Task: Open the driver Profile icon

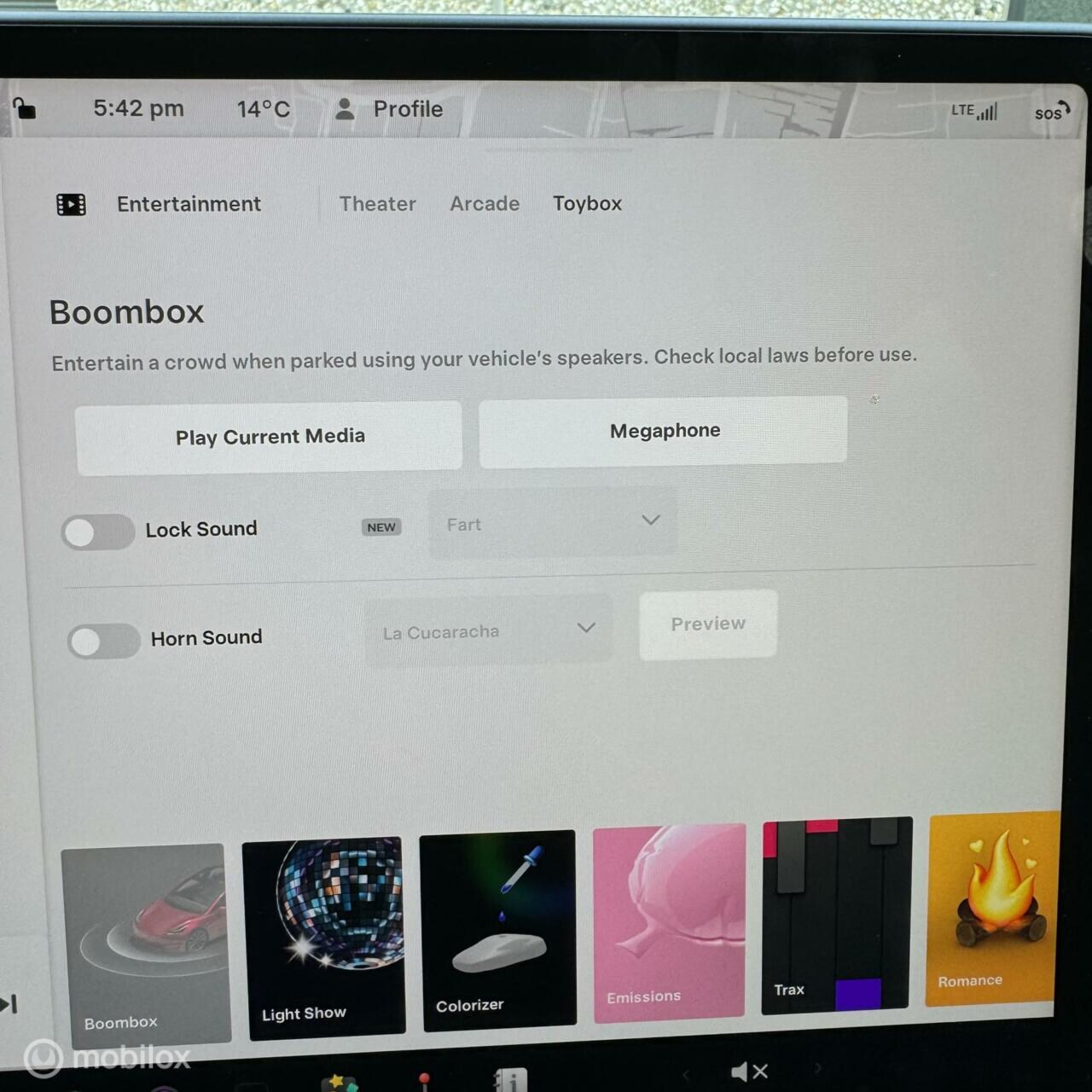Action: pyautogui.click(x=345, y=109)
